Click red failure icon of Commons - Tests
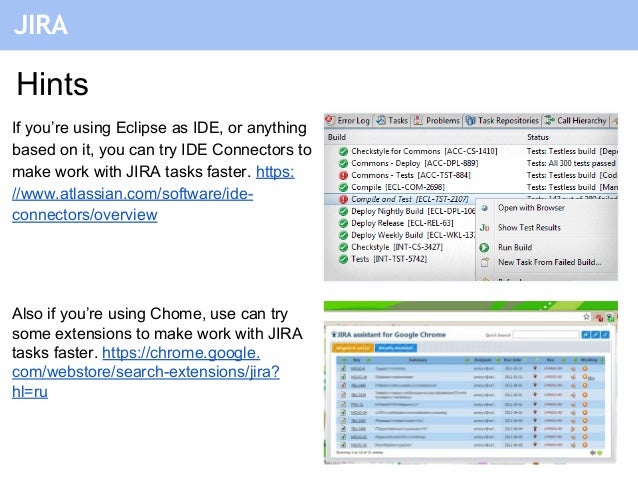Image resolution: width=638 pixels, height=479 pixels. [343, 175]
